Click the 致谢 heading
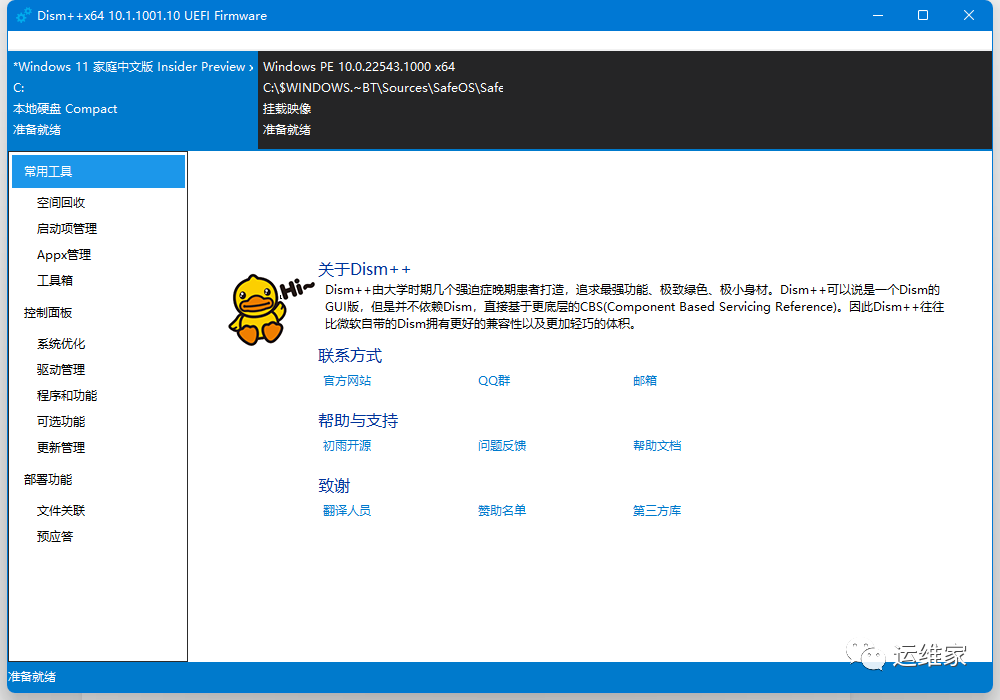The height and width of the screenshot is (700, 1000). click(334, 486)
